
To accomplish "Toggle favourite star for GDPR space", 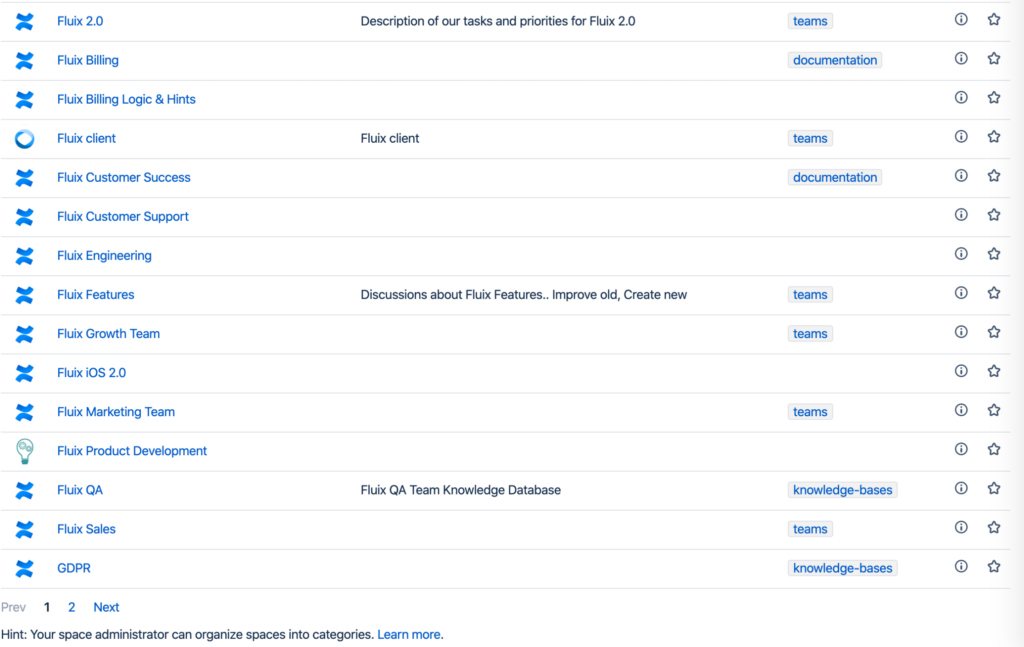I will (x=993, y=567).
